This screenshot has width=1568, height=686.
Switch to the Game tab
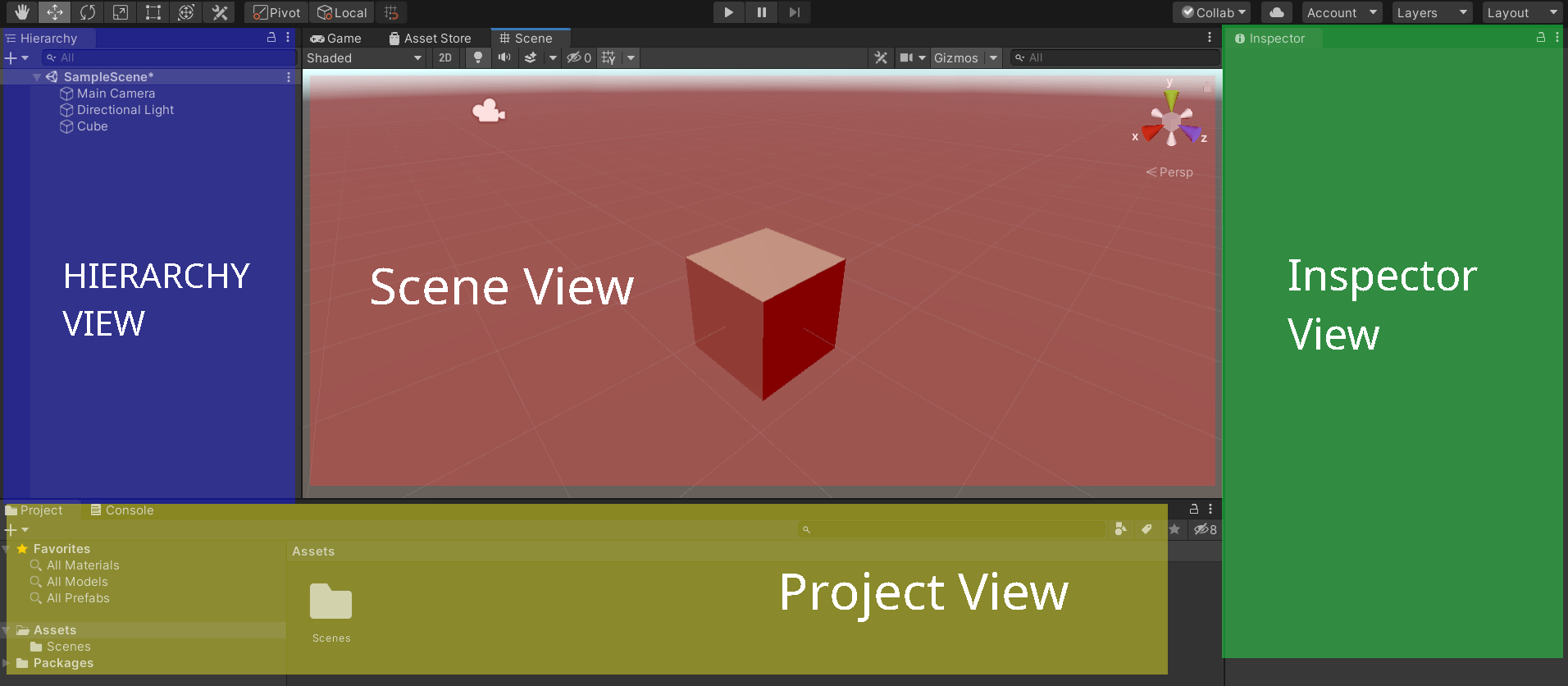tap(336, 39)
